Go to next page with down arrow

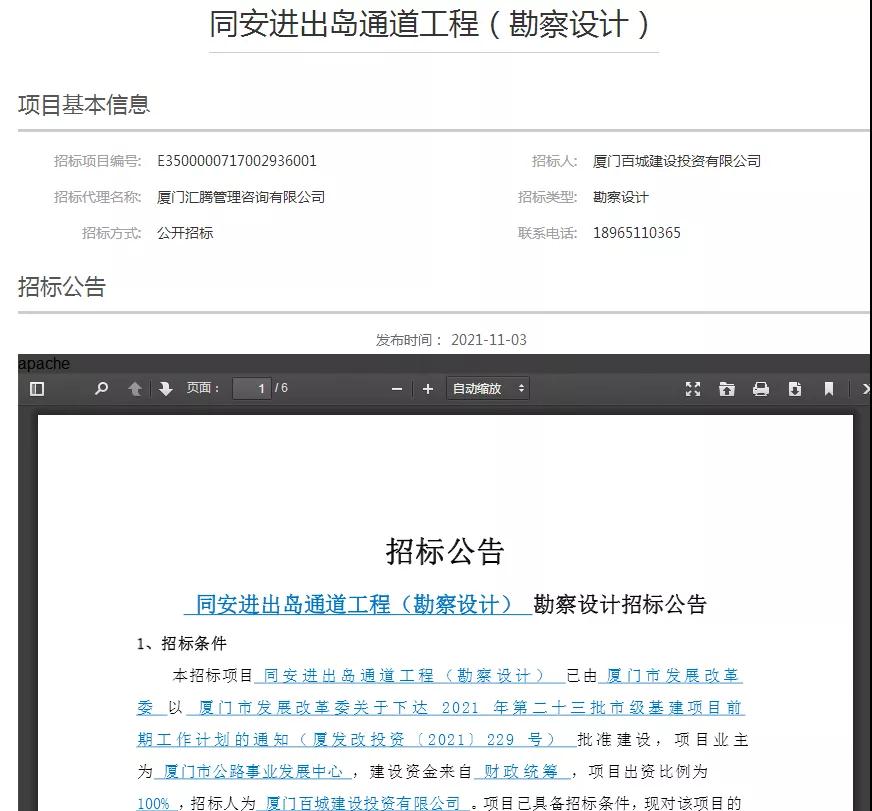165,389
